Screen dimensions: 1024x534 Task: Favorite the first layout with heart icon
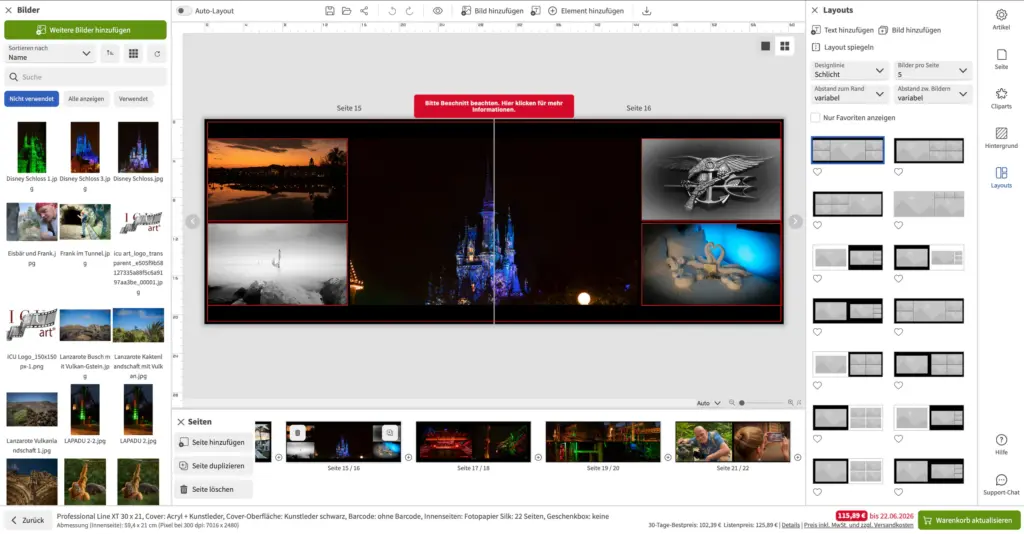pyautogui.click(x=818, y=172)
